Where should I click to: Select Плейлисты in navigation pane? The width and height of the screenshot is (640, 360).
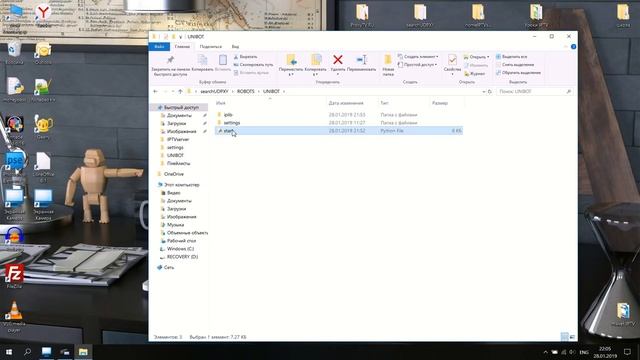tap(178, 163)
